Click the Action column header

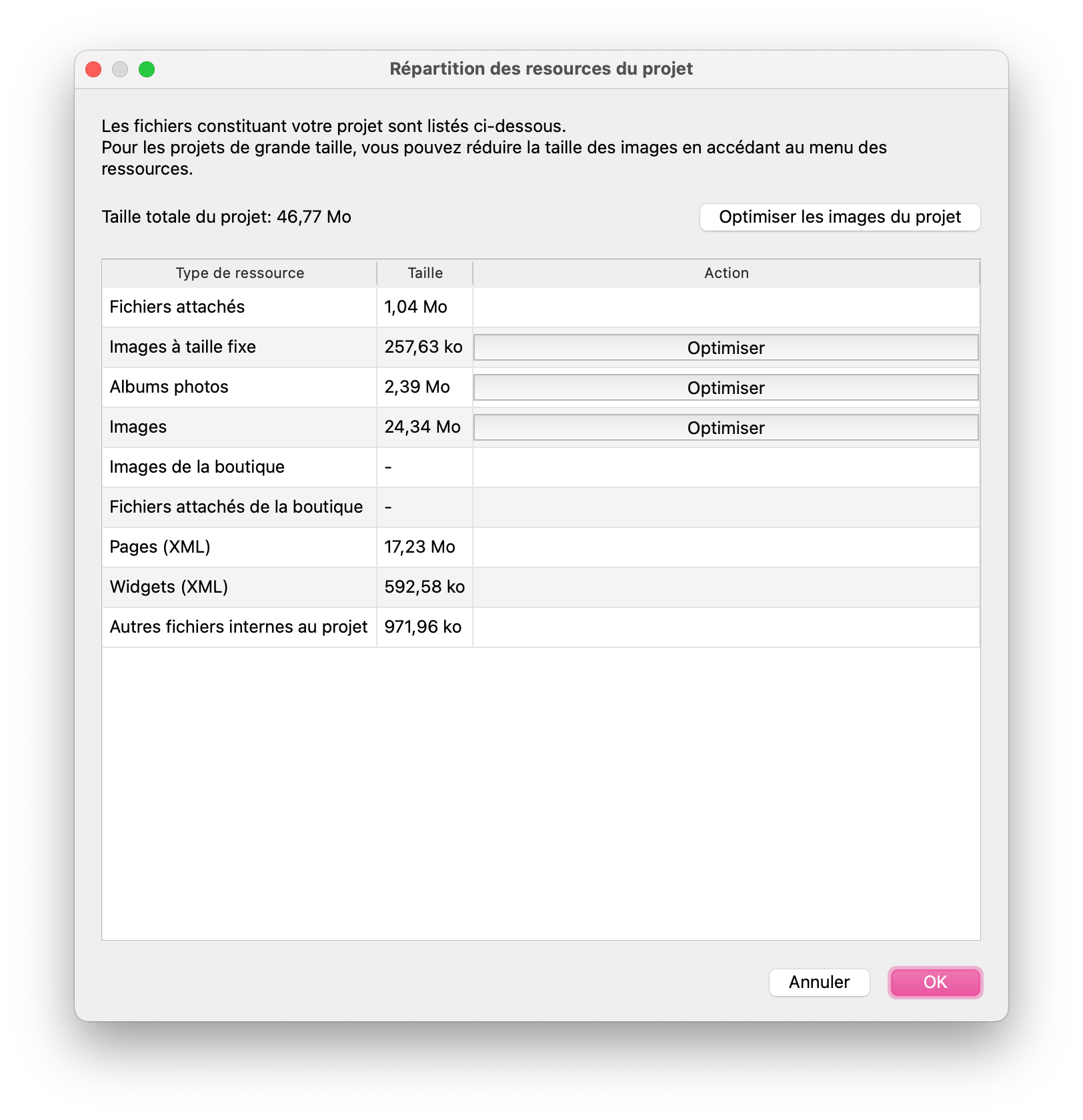tap(726, 273)
